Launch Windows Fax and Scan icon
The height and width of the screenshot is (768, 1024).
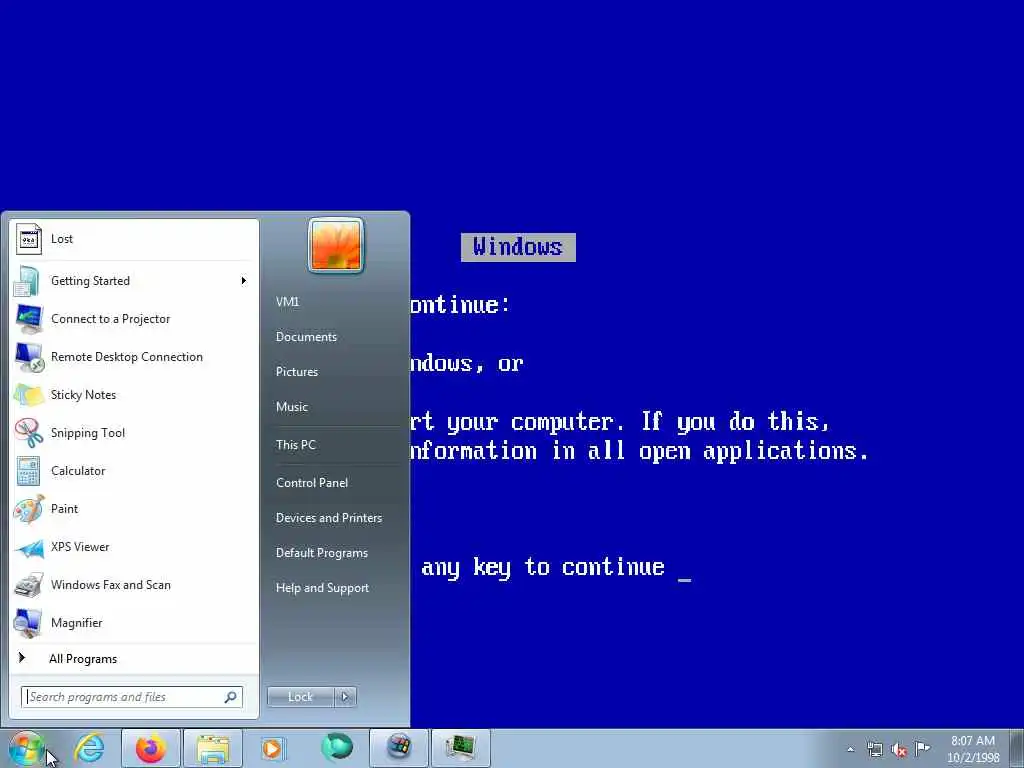click(28, 585)
